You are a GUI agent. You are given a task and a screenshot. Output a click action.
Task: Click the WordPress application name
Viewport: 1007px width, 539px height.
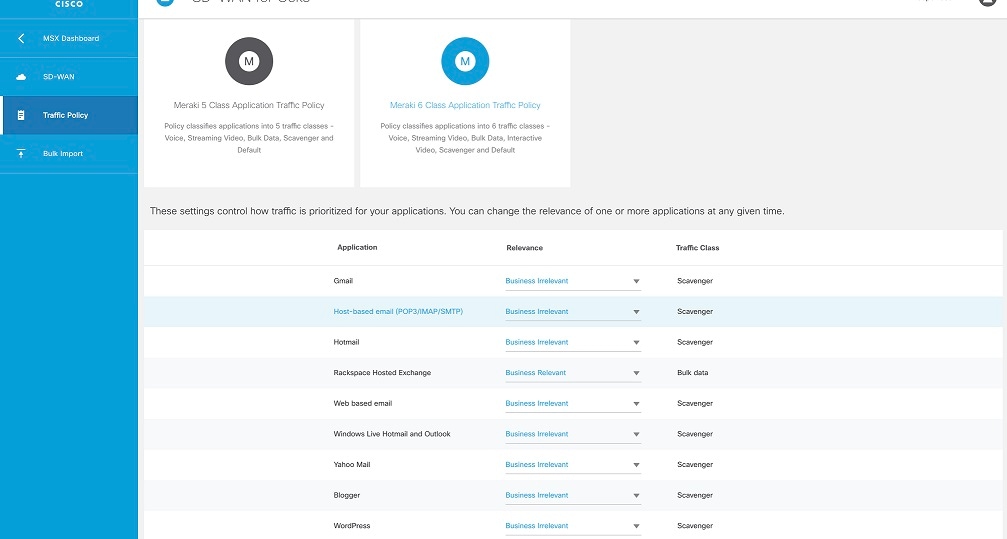[351, 526]
